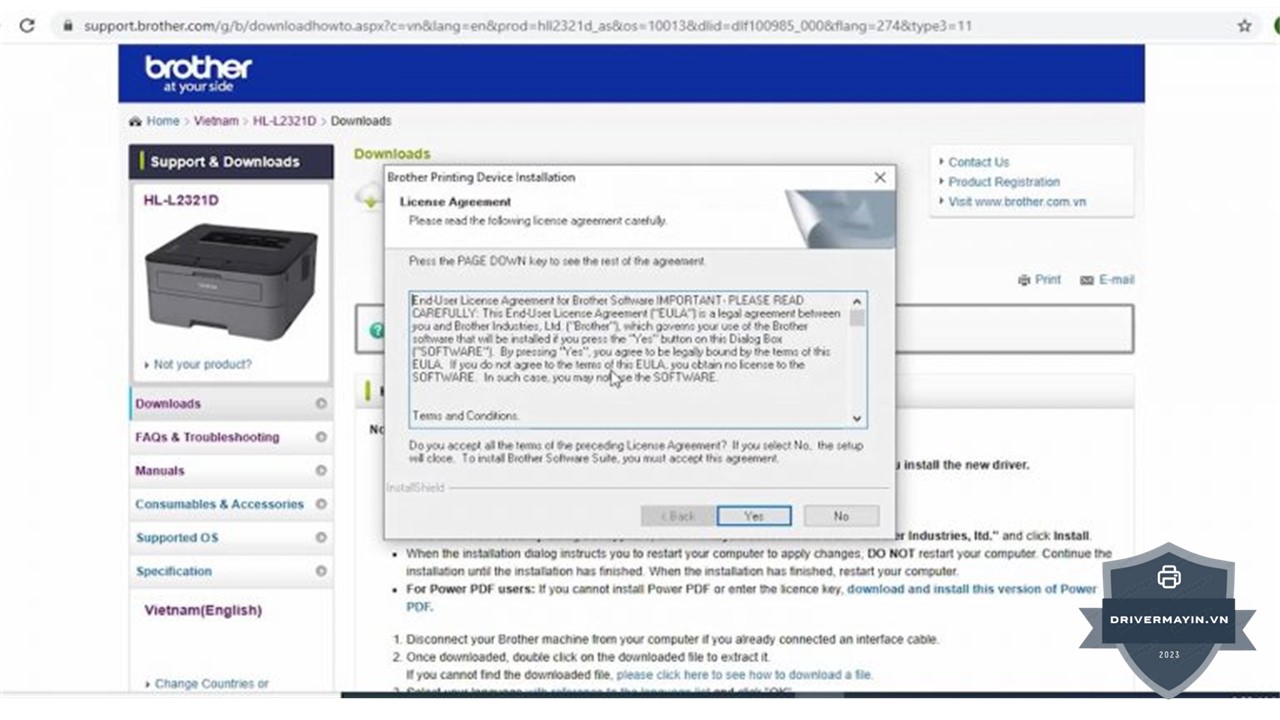The height and width of the screenshot is (720, 1280).
Task: Click the HL-L2321D printer image
Action: point(231,280)
